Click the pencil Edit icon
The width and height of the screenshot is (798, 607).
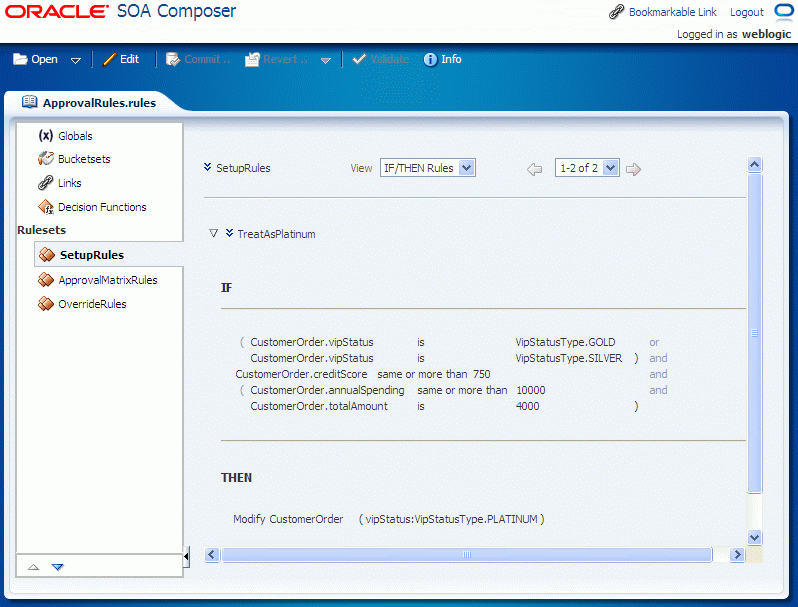109,60
